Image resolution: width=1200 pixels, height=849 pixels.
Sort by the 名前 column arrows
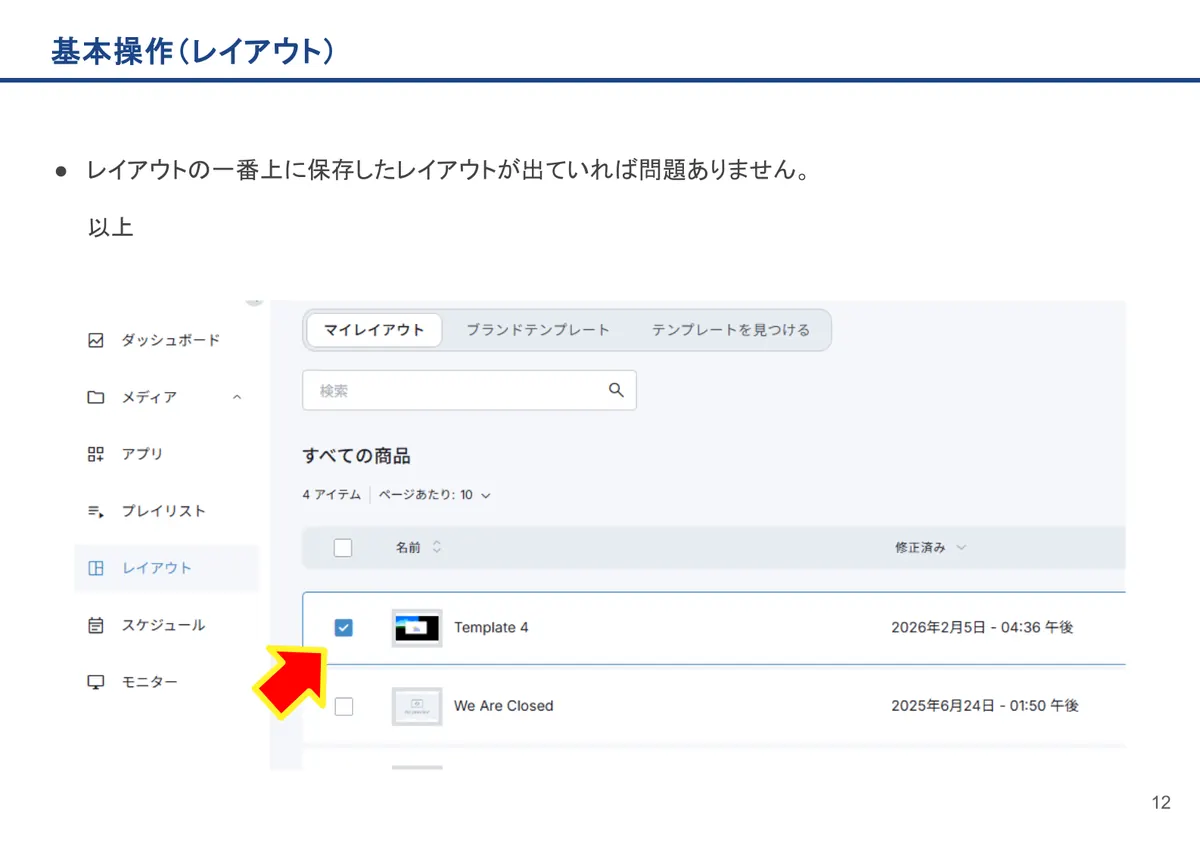pyautogui.click(x=437, y=547)
